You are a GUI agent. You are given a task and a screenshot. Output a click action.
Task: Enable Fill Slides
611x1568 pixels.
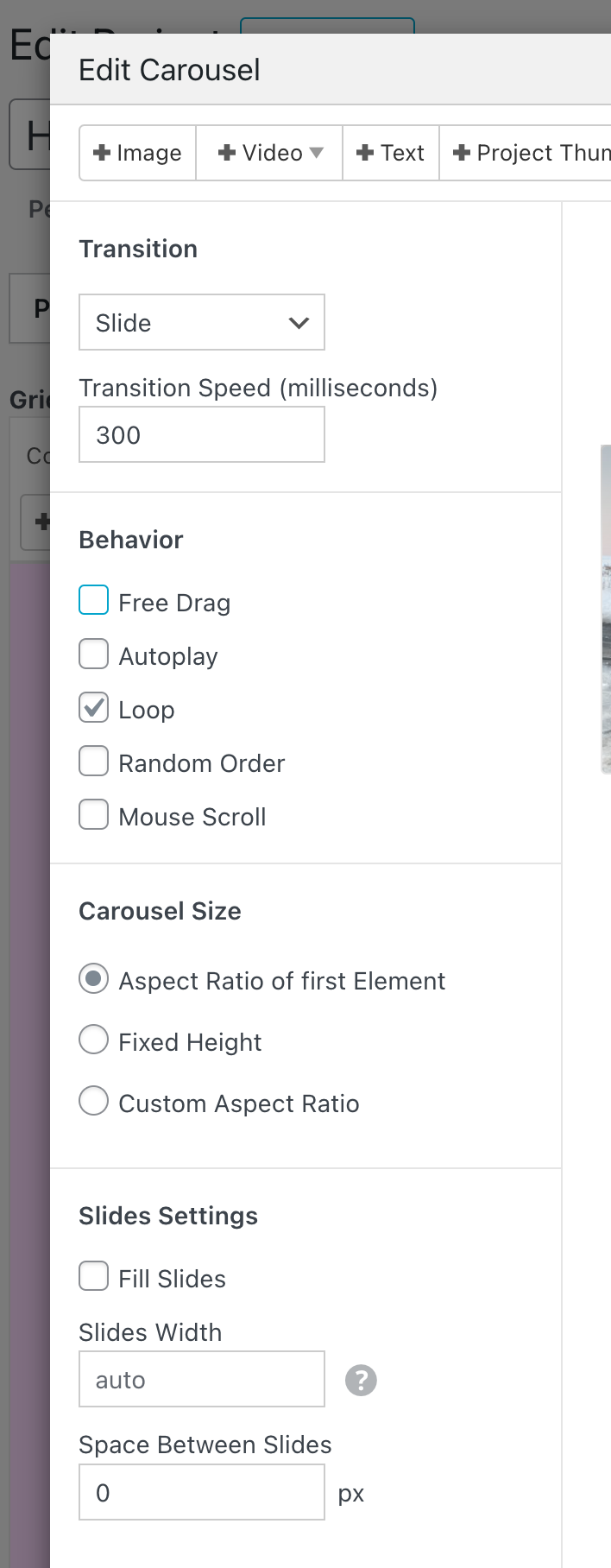93,1275
